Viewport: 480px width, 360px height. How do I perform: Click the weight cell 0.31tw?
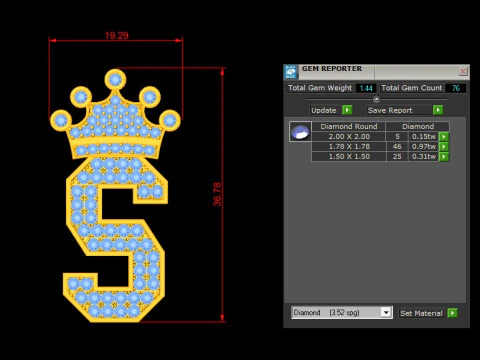click(x=423, y=157)
